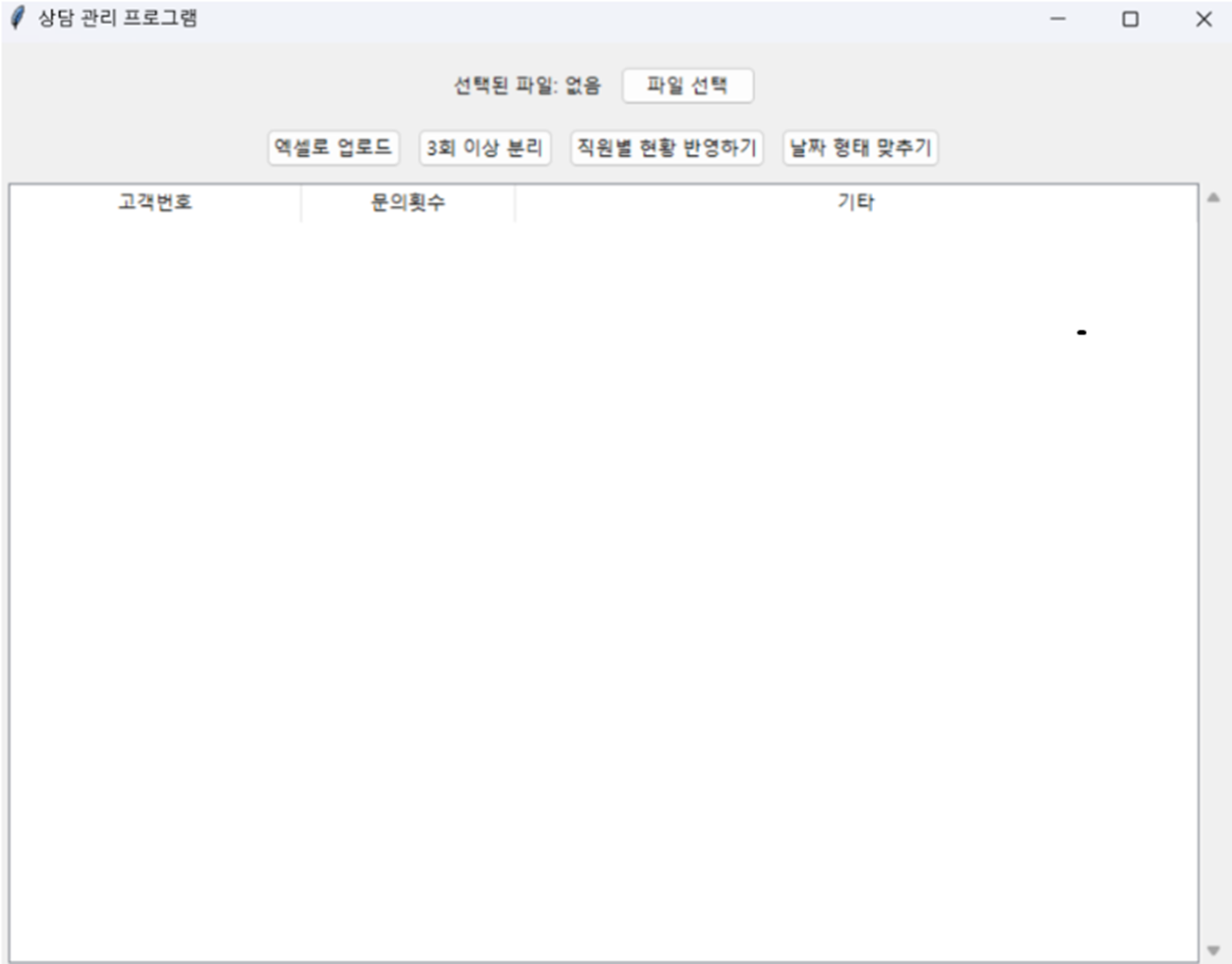The height and width of the screenshot is (964, 1232).
Task: Click the 기타 column header
Action: click(855, 202)
